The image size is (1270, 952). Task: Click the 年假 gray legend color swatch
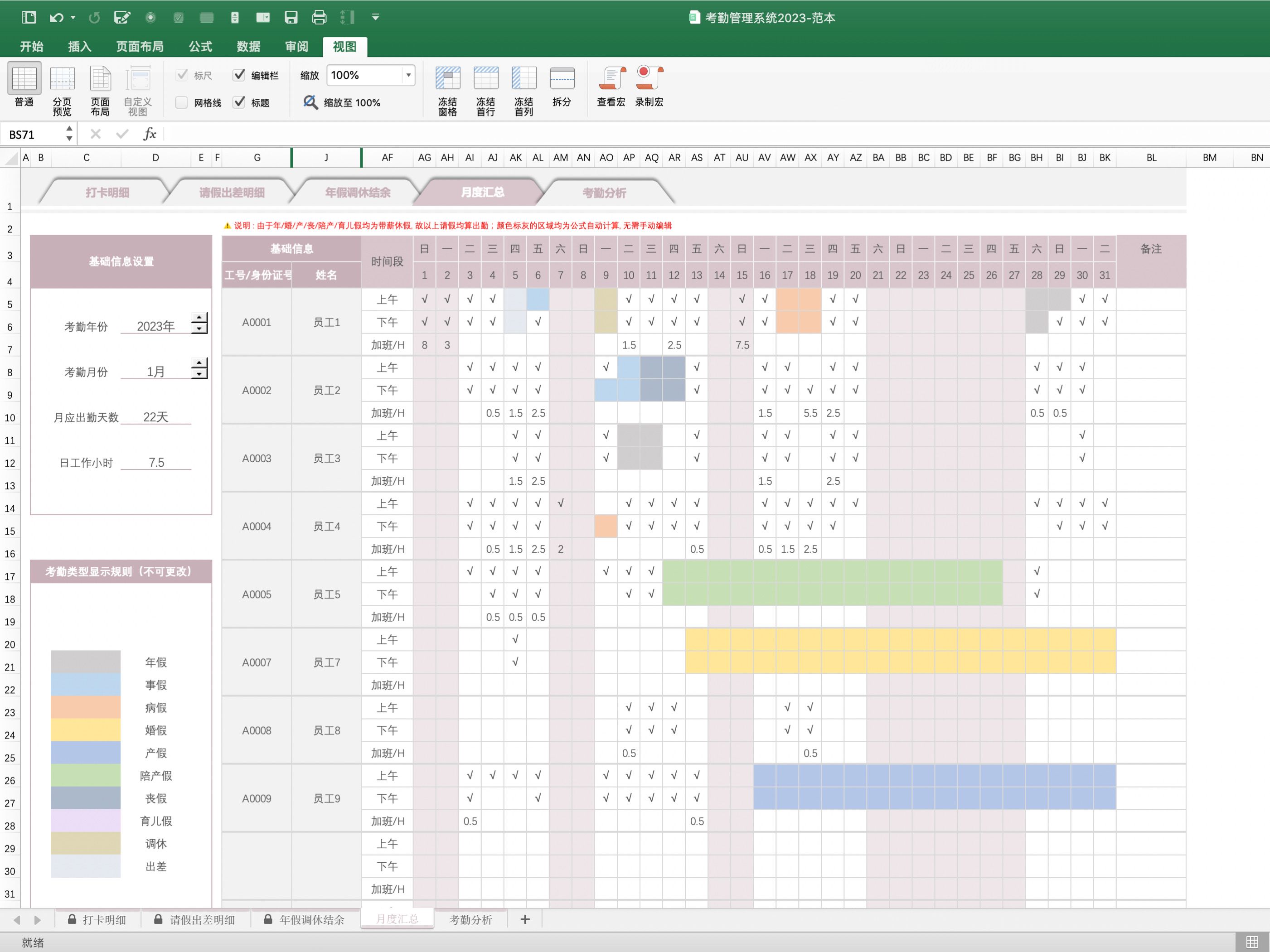86,662
